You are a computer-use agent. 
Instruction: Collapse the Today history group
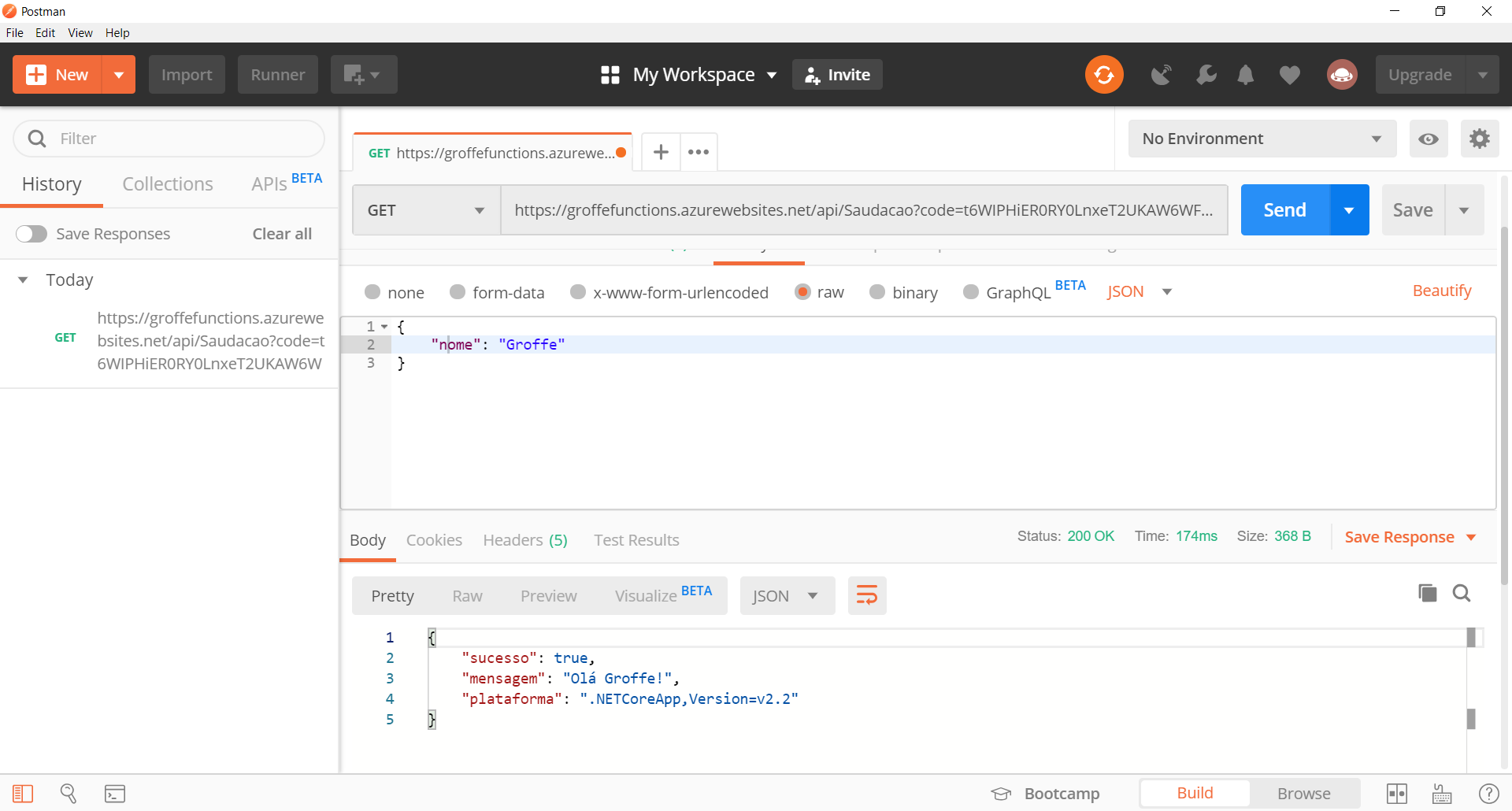click(x=22, y=280)
